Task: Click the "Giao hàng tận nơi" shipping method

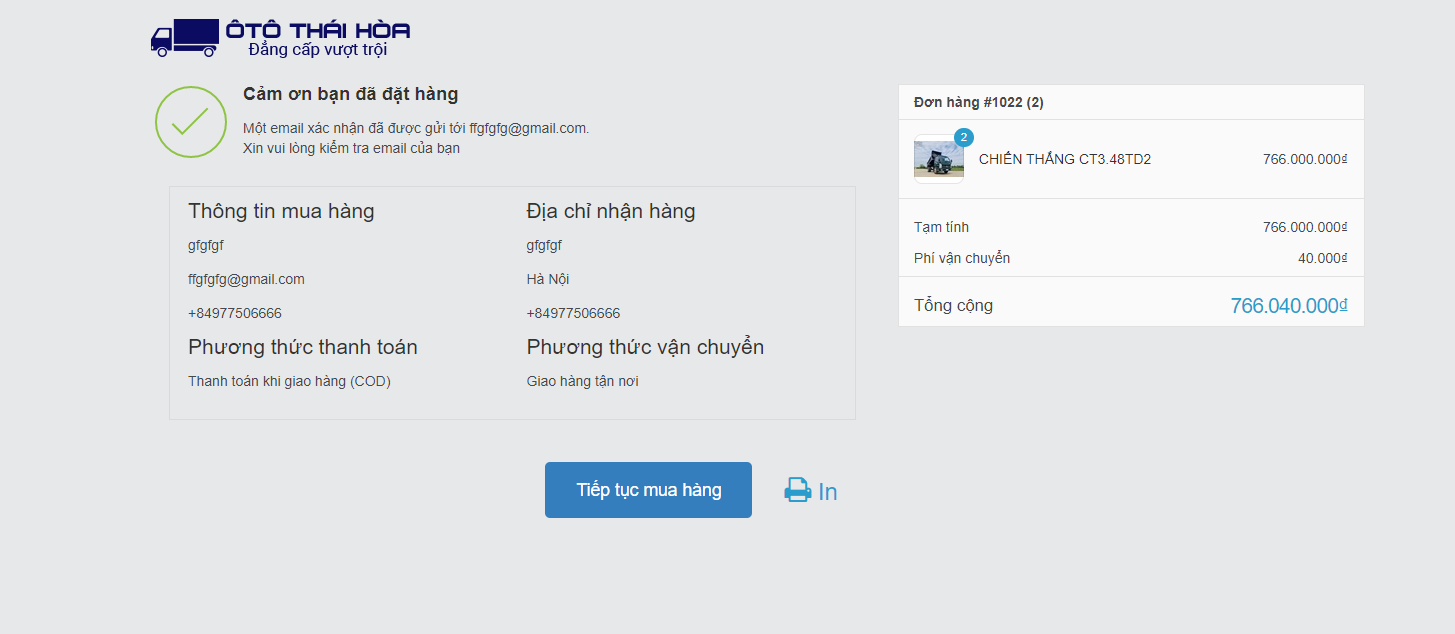Action: [x=582, y=381]
